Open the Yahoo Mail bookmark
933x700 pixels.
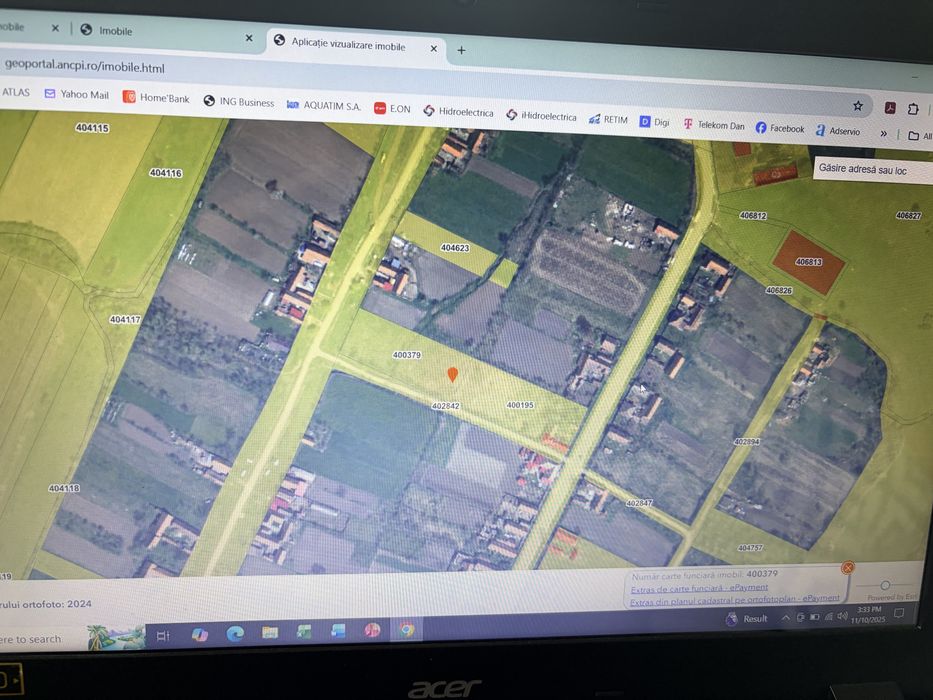[x=76, y=94]
